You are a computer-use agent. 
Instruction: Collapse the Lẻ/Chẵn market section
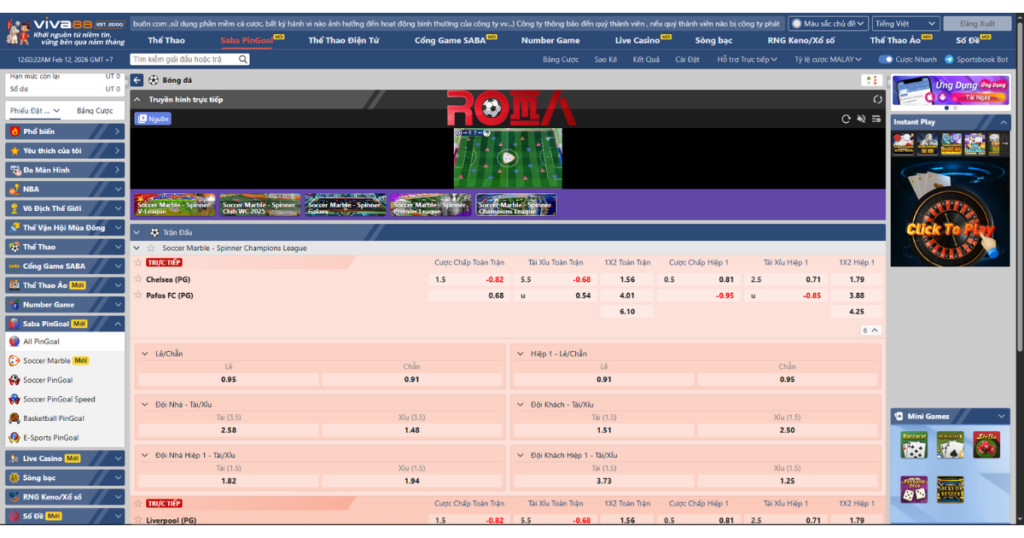(x=144, y=354)
